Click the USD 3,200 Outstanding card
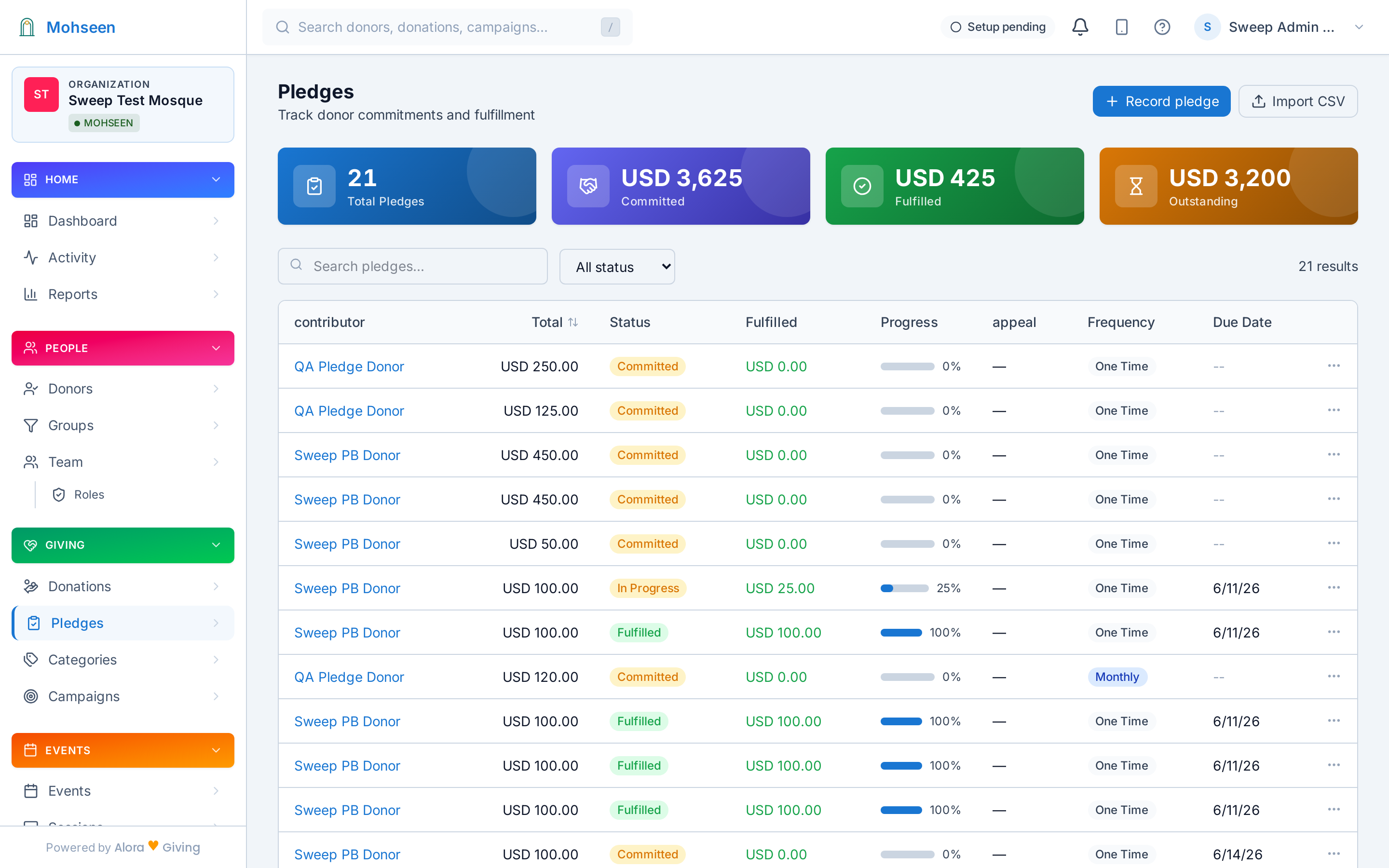Viewport: 1389px width, 868px height. [x=1228, y=186]
